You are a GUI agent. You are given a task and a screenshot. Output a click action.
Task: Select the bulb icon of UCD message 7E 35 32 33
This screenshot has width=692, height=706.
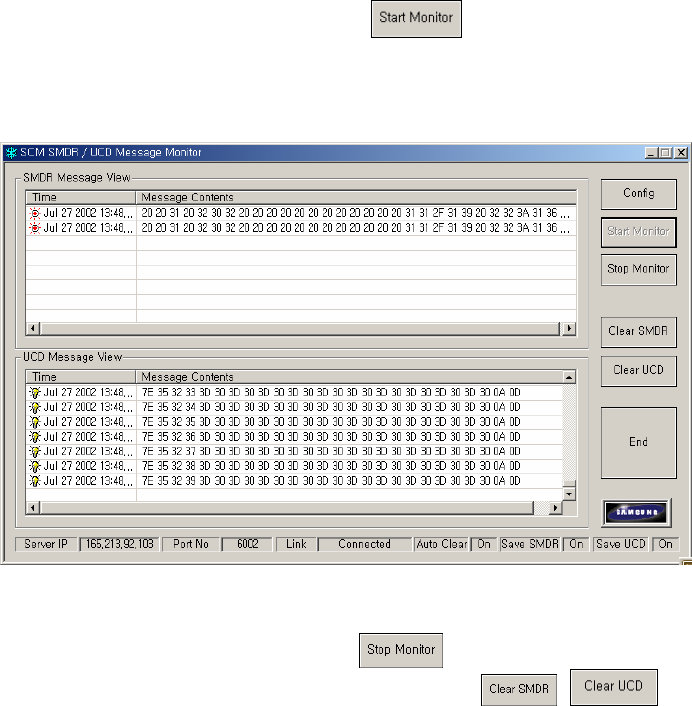coord(37,394)
